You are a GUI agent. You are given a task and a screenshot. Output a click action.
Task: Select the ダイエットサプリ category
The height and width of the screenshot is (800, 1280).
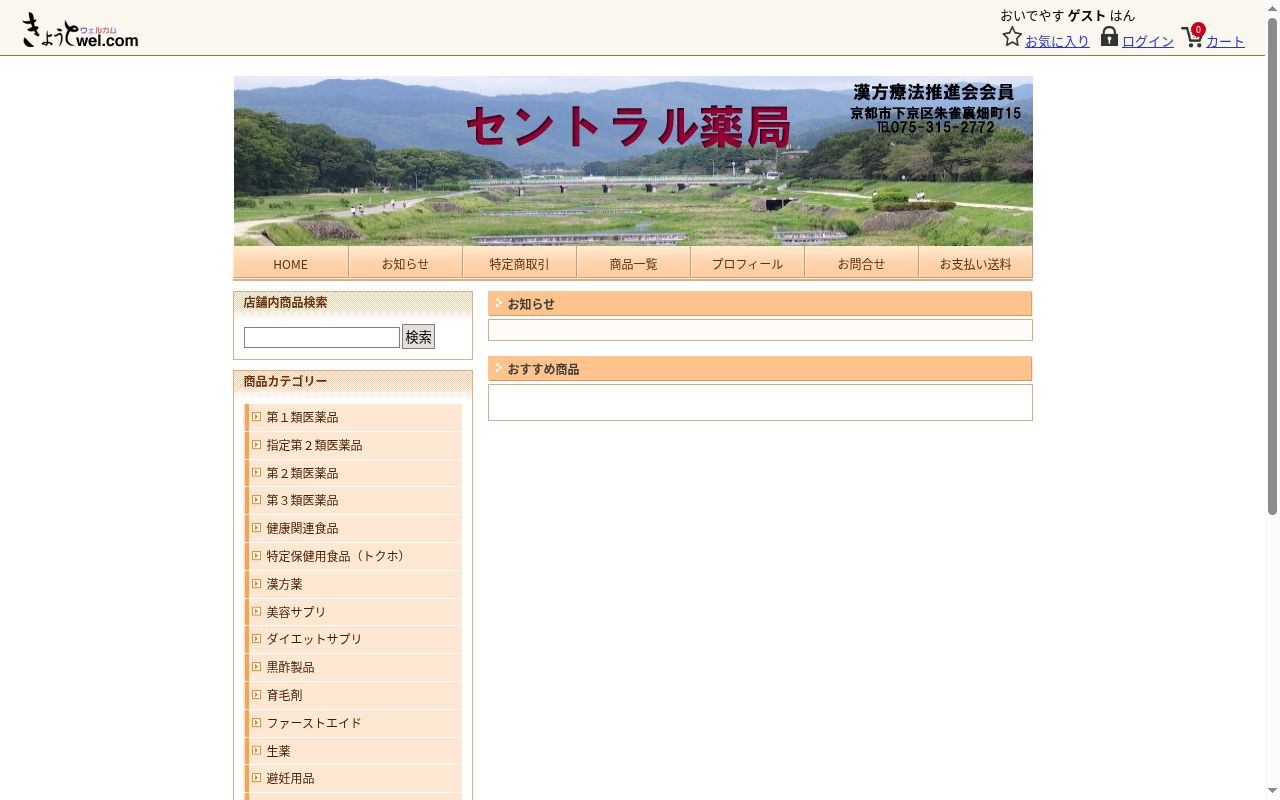353,639
